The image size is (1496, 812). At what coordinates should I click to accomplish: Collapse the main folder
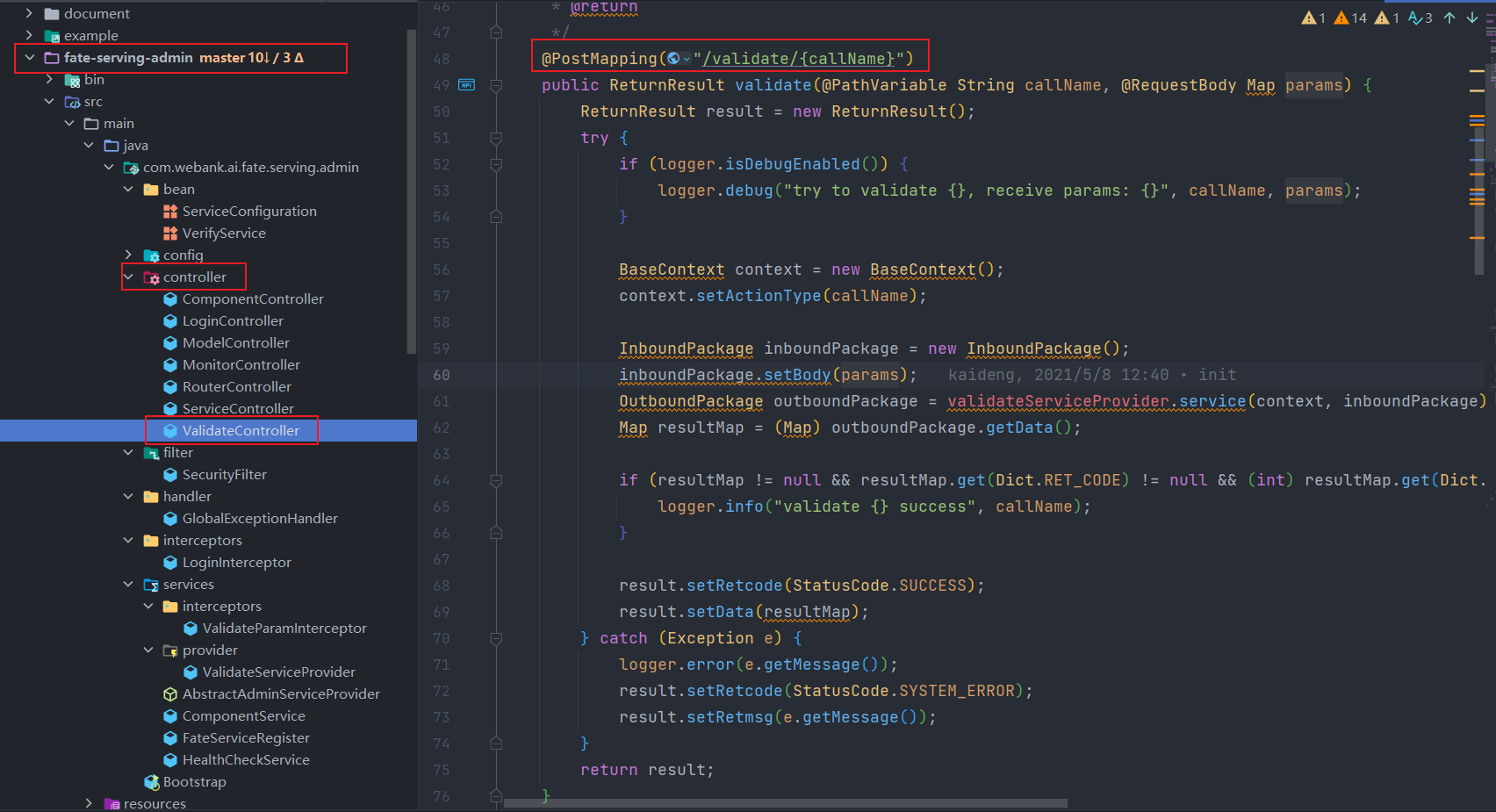(x=68, y=124)
